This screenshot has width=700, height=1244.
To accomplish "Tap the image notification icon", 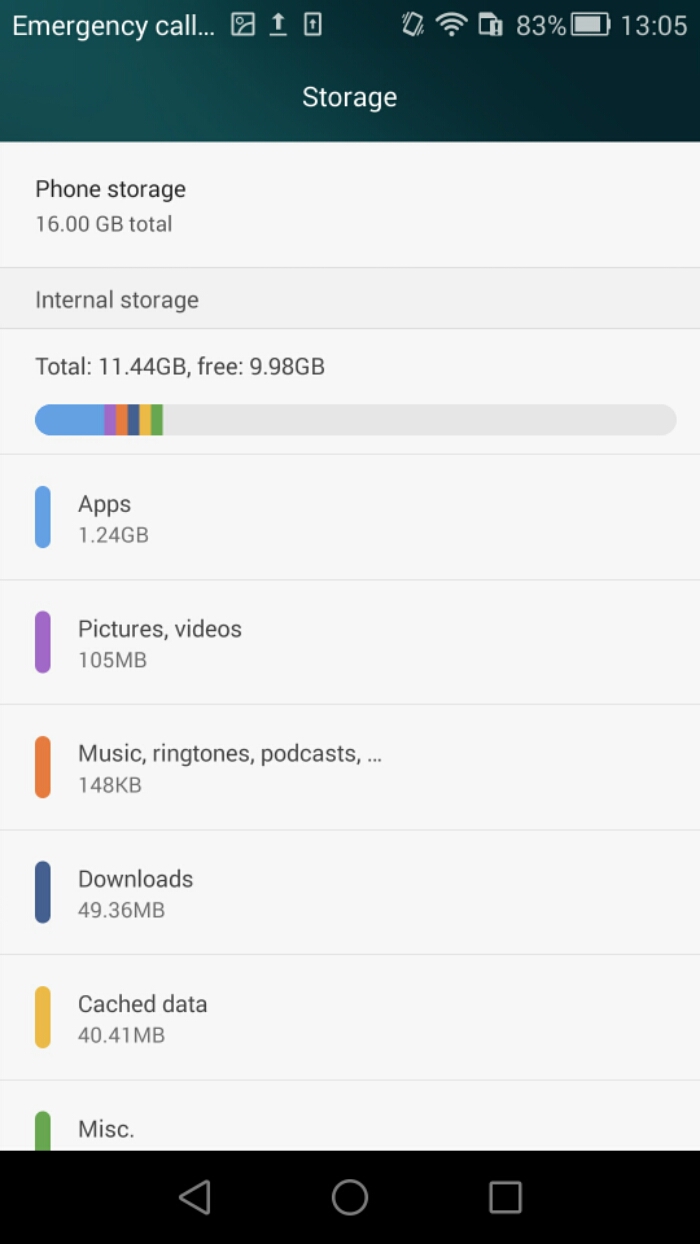I will pos(243,25).
